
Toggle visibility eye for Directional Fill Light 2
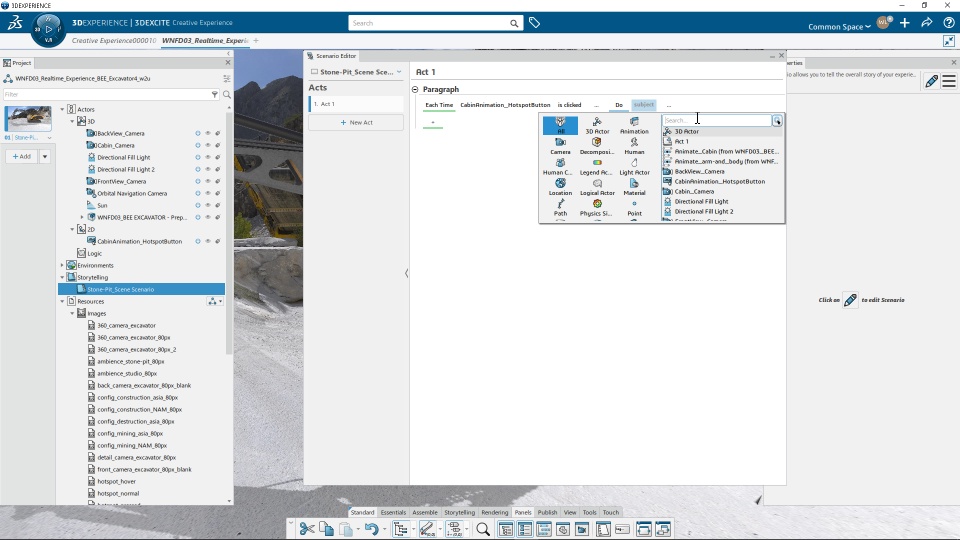208,169
